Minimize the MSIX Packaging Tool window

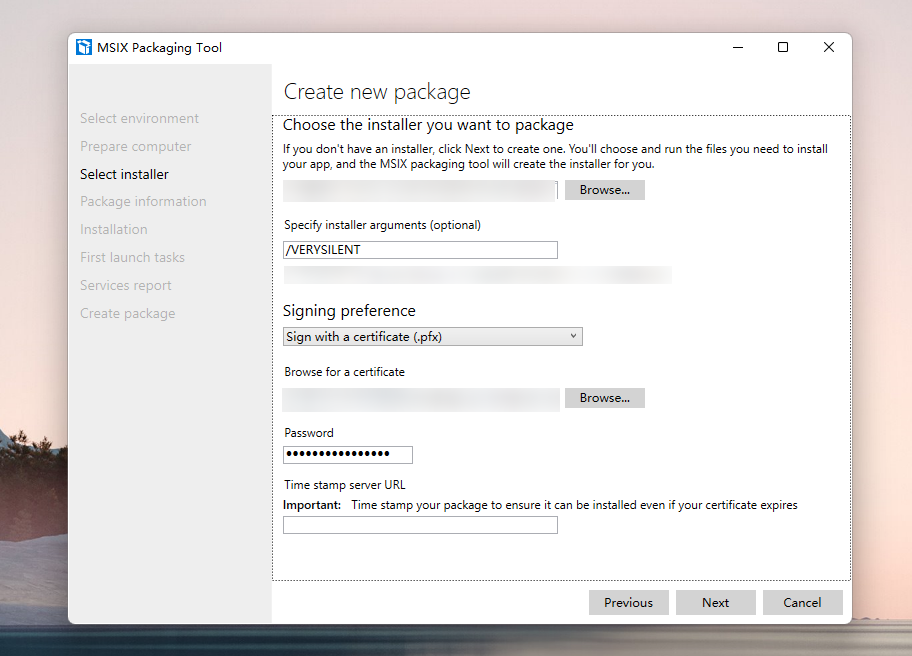pos(738,47)
